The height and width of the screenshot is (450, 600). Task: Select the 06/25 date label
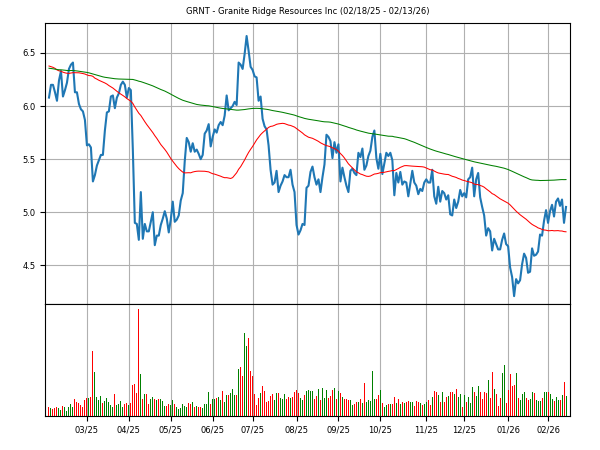(x=213, y=429)
